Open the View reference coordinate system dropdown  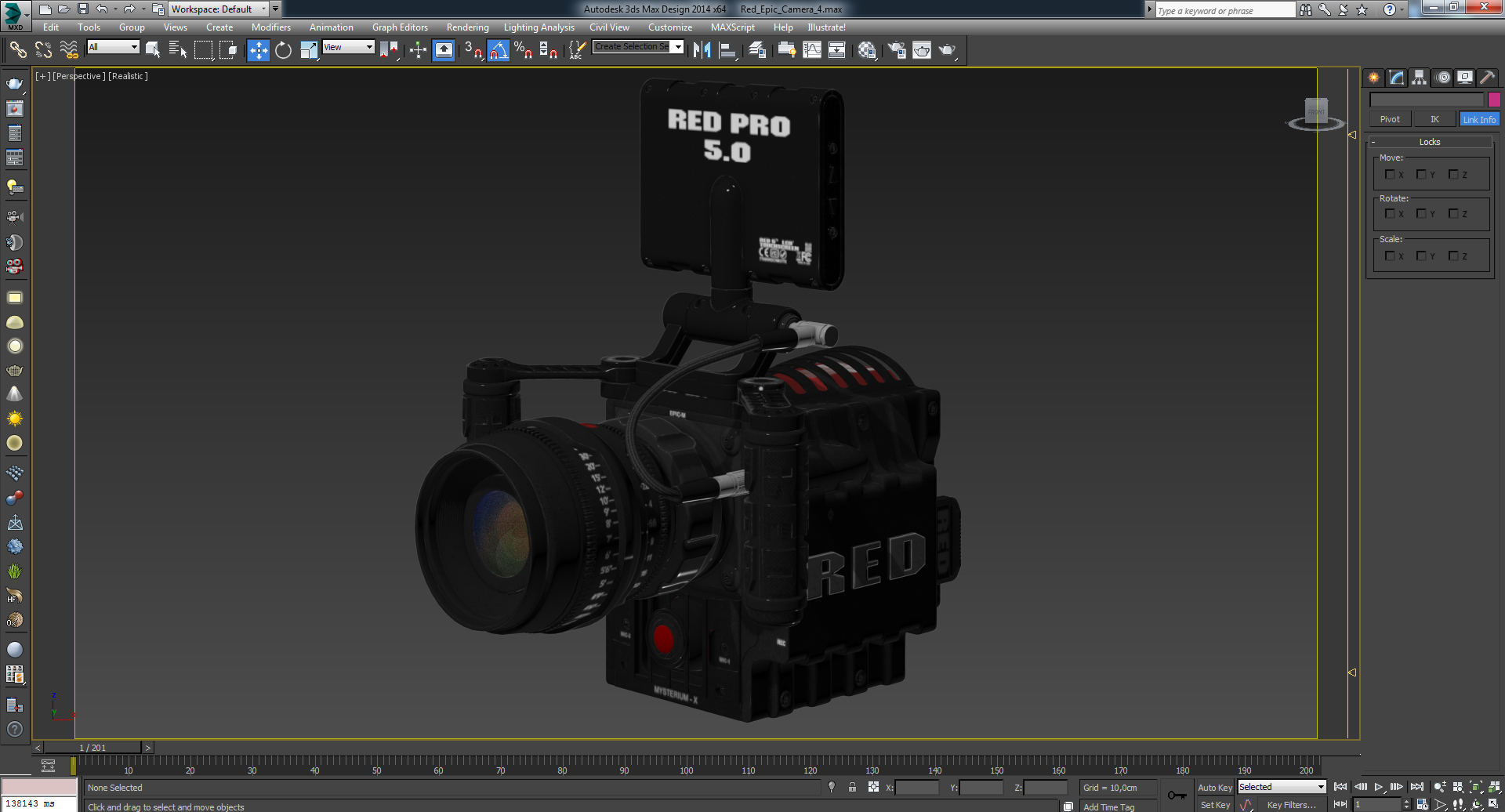(x=348, y=46)
